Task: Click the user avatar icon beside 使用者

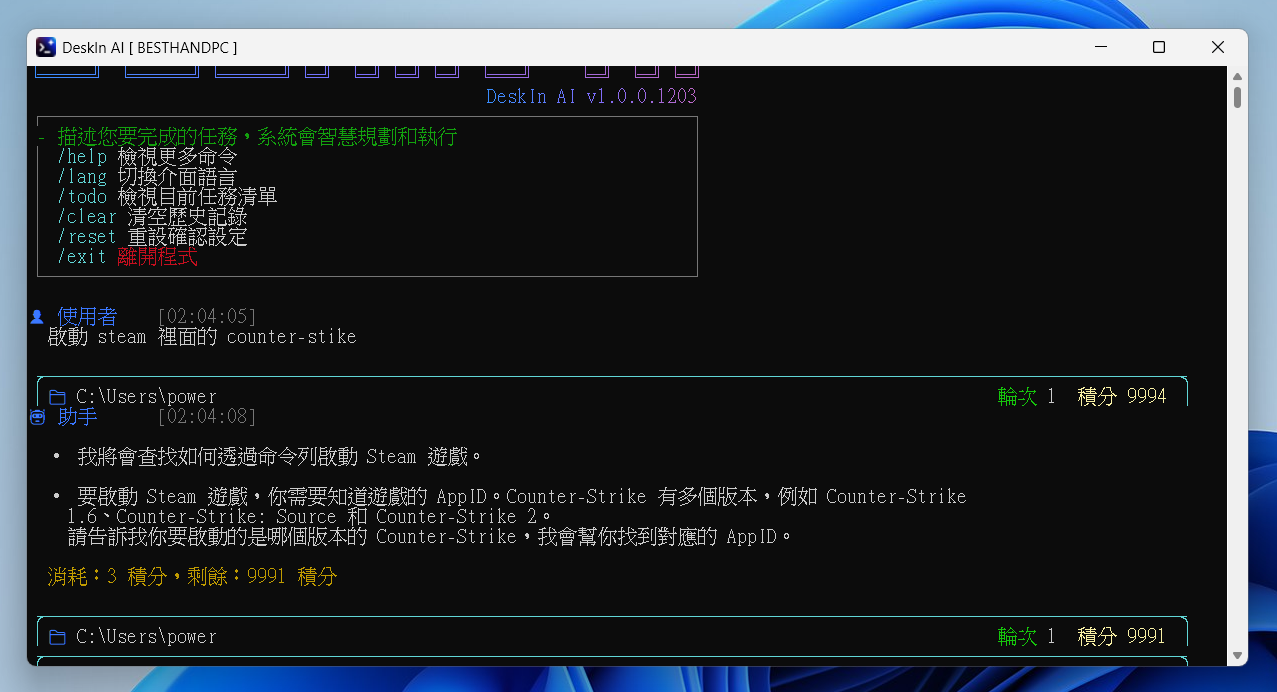Action: [x=38, y=317]
